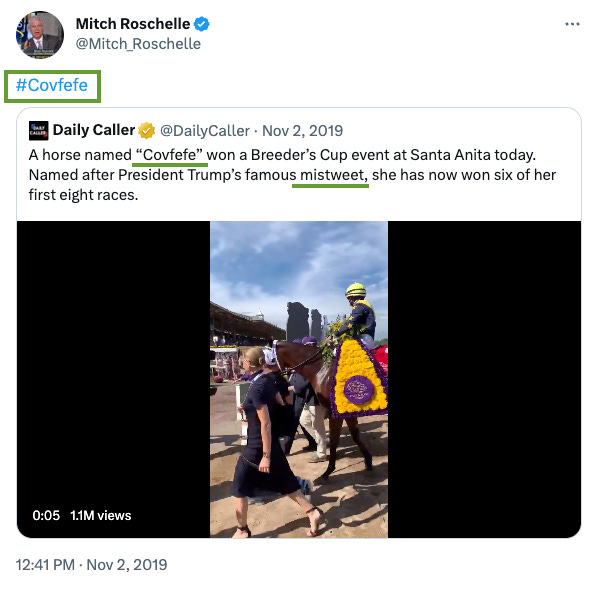Image resolution: width=597 pixels, height=590 pixels.
Task: Click the Daily Caller avatar logo
Action: [x=38, y=131]
